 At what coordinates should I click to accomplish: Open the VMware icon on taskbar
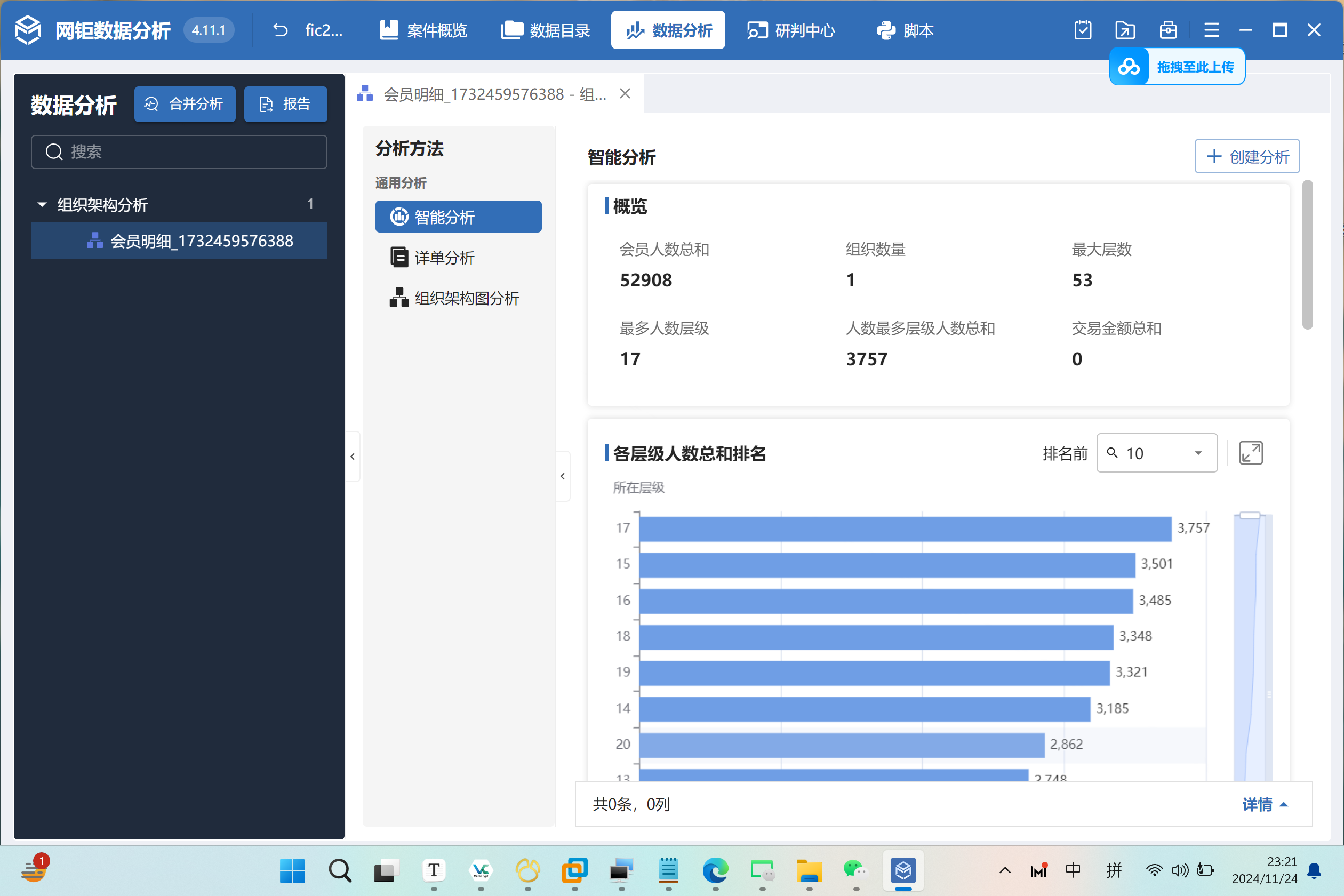(x=574, y=871)
